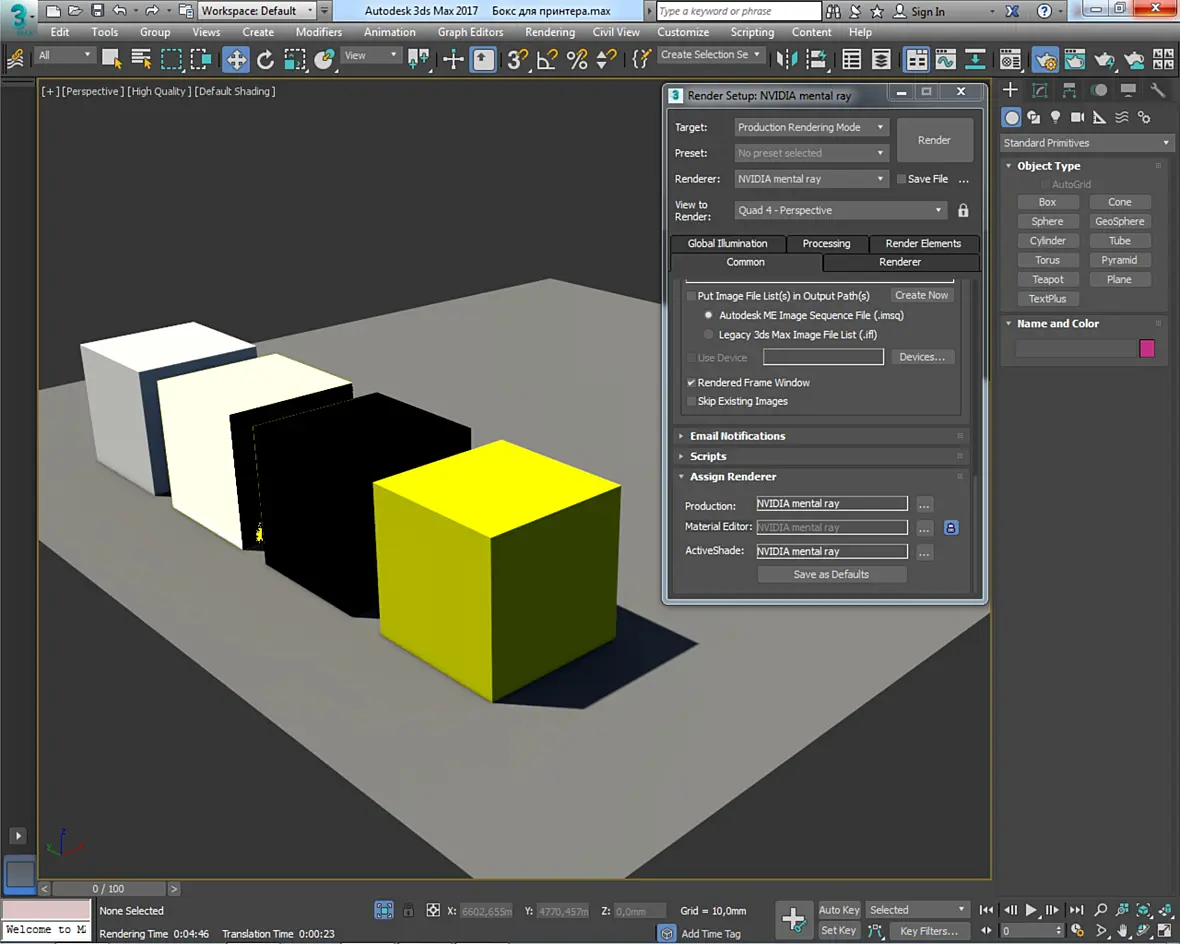Click Production renderer browse ... button

(925, 504)
